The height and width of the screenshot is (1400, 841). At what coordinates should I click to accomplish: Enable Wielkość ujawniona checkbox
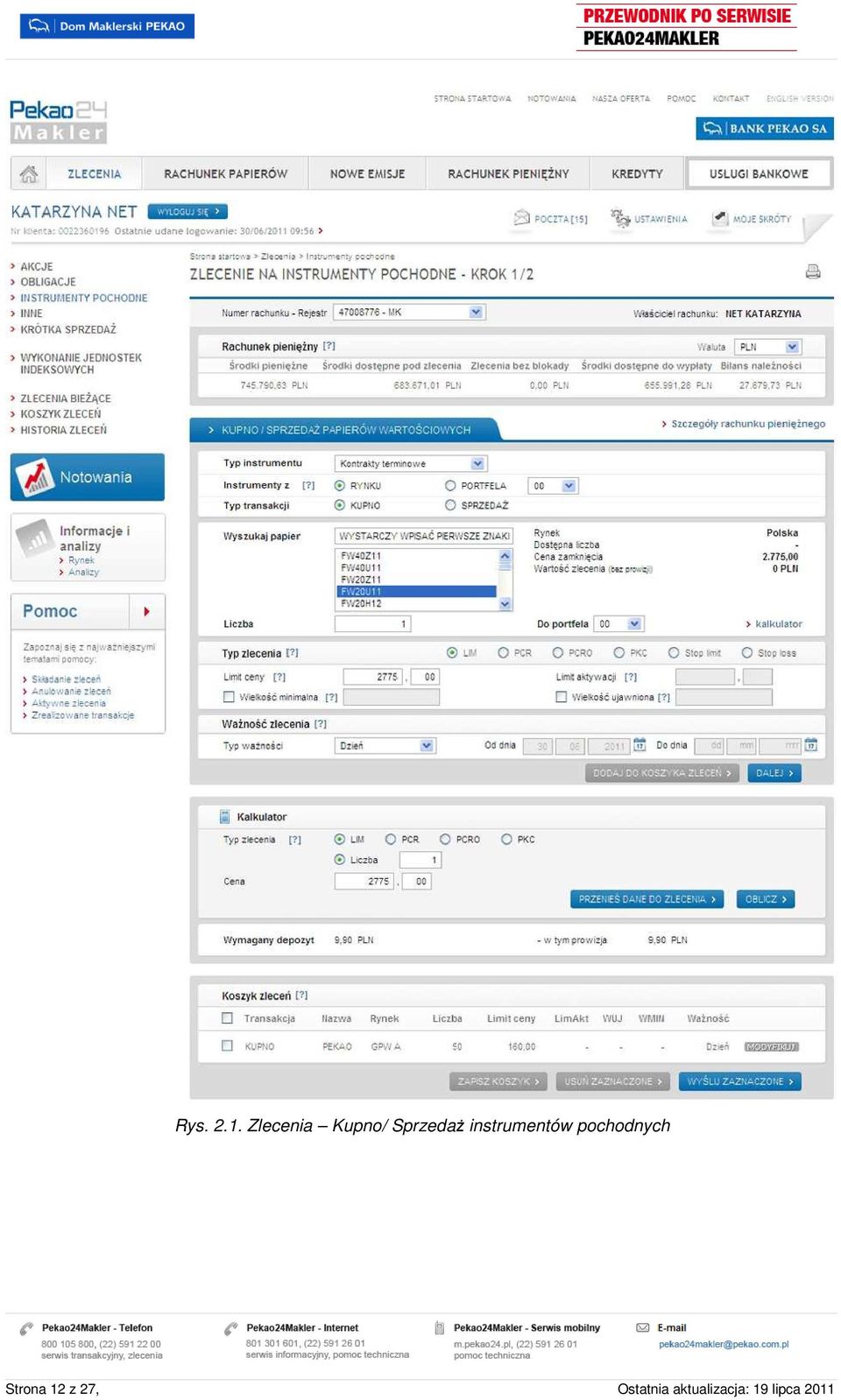coord(562,697)
